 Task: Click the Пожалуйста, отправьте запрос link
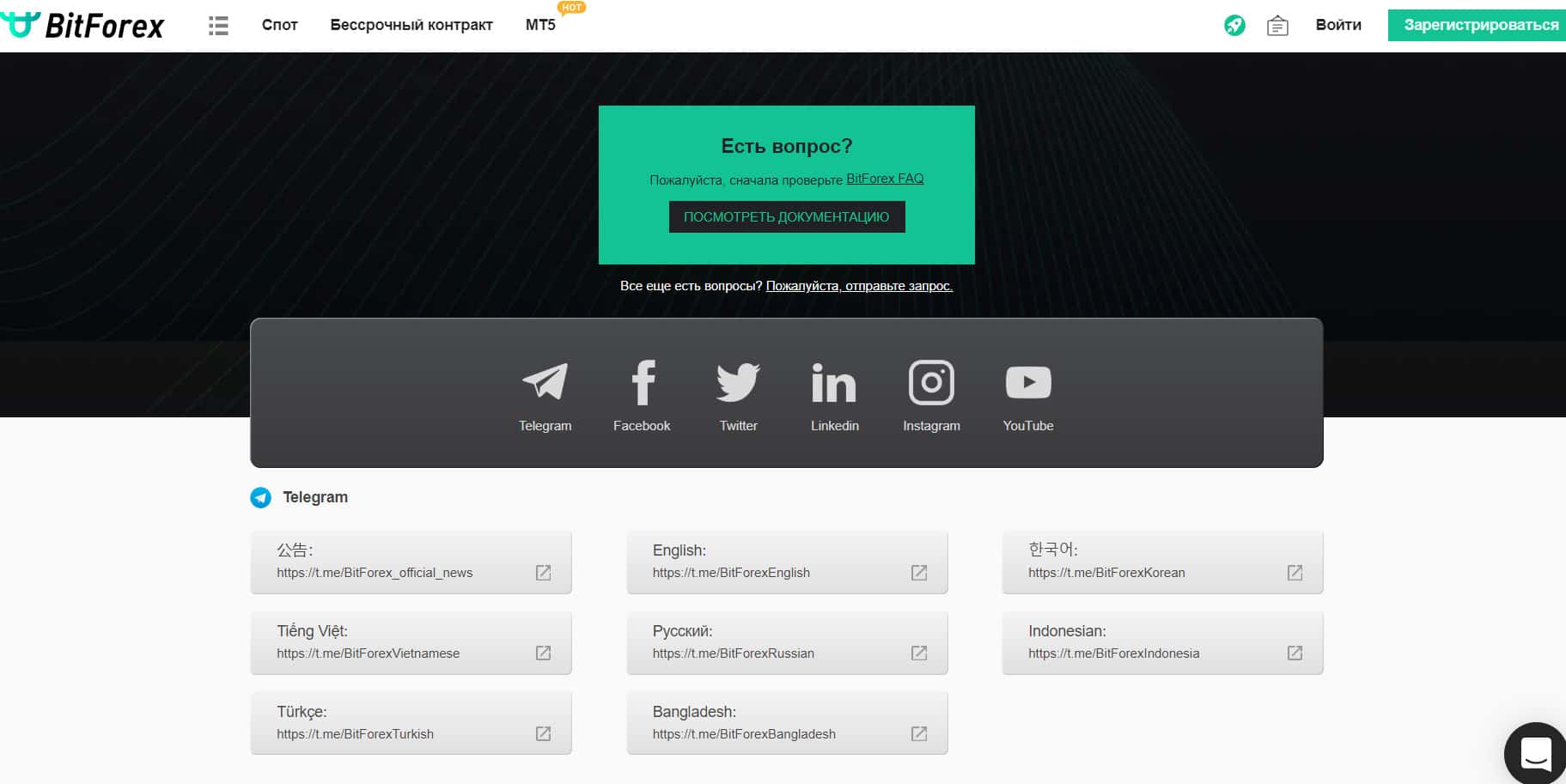859,286
